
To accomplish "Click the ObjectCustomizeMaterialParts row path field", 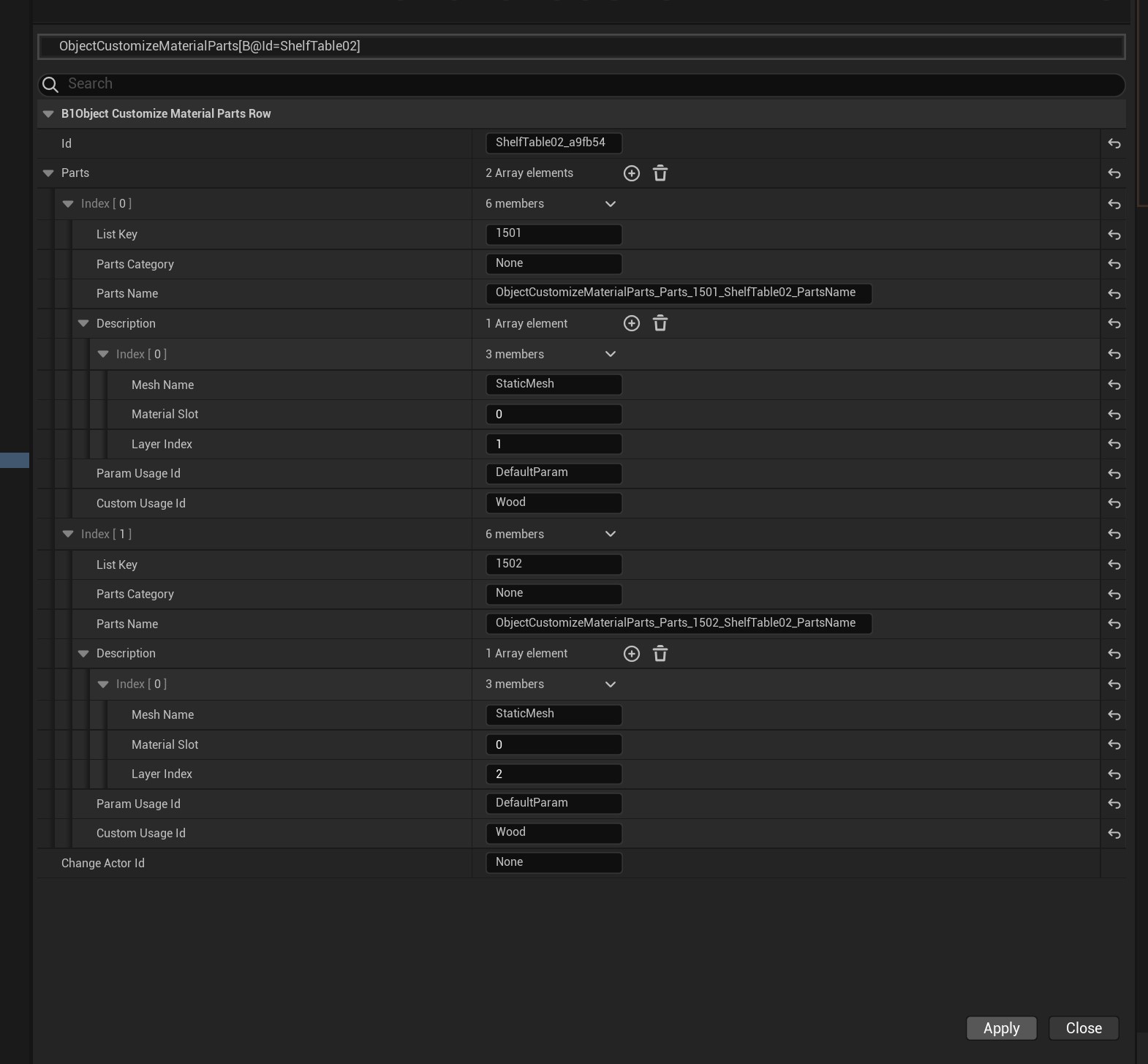I will [581, 46].
